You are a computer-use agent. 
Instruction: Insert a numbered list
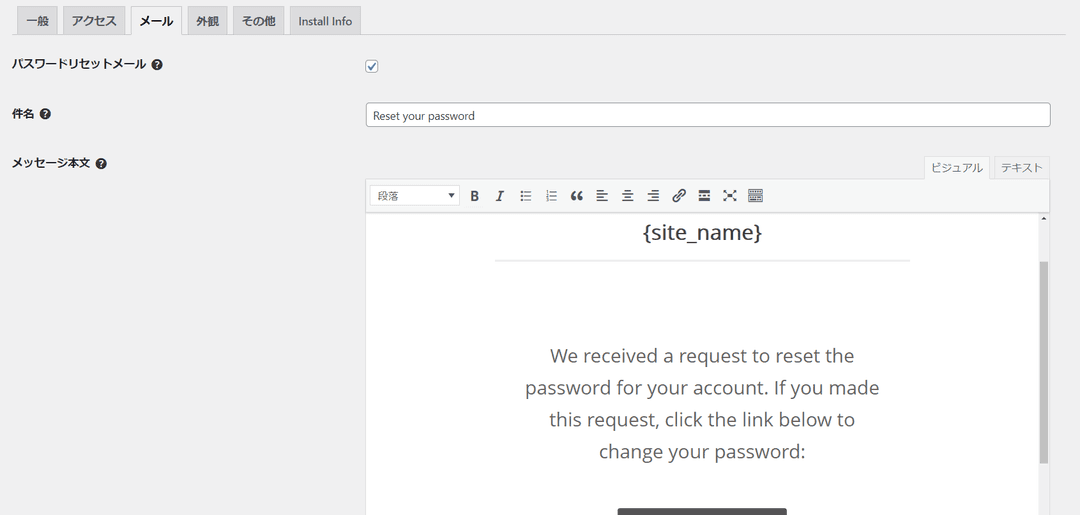coord(551,196)
